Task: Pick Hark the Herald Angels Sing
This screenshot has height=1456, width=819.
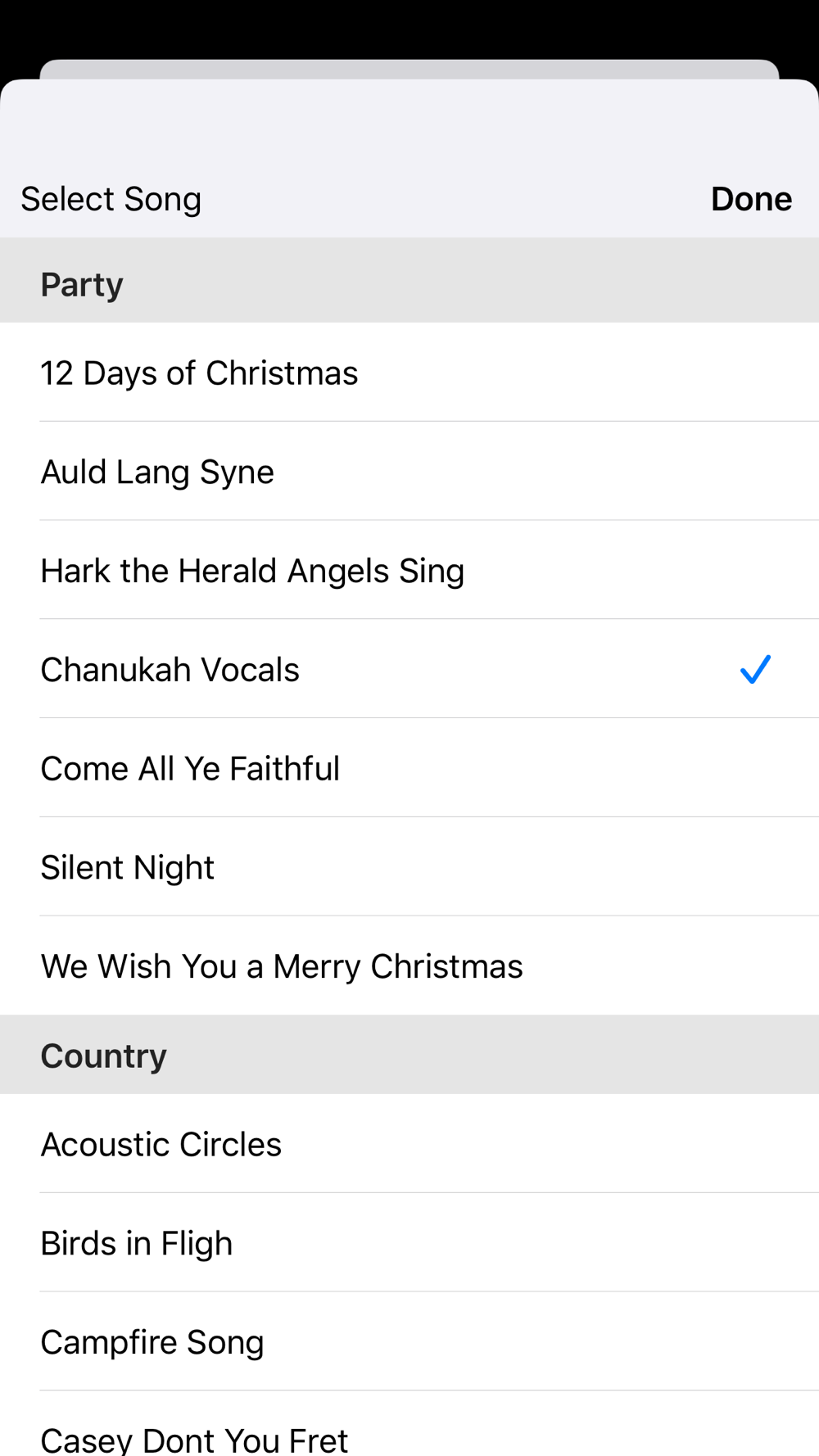Action: click(252, 572)
